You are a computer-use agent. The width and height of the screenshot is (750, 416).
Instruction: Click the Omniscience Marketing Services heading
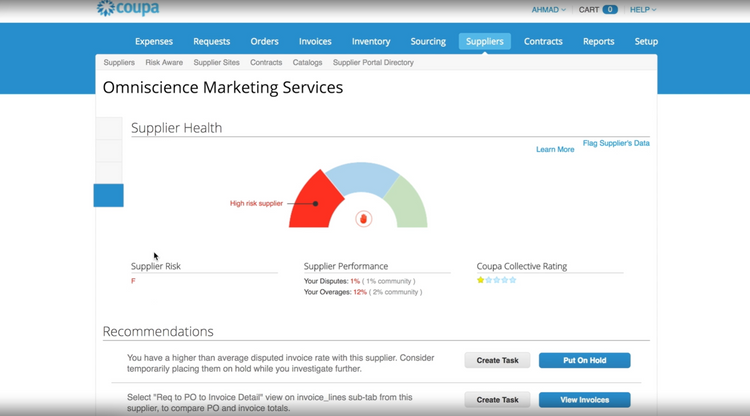(223, 88)
